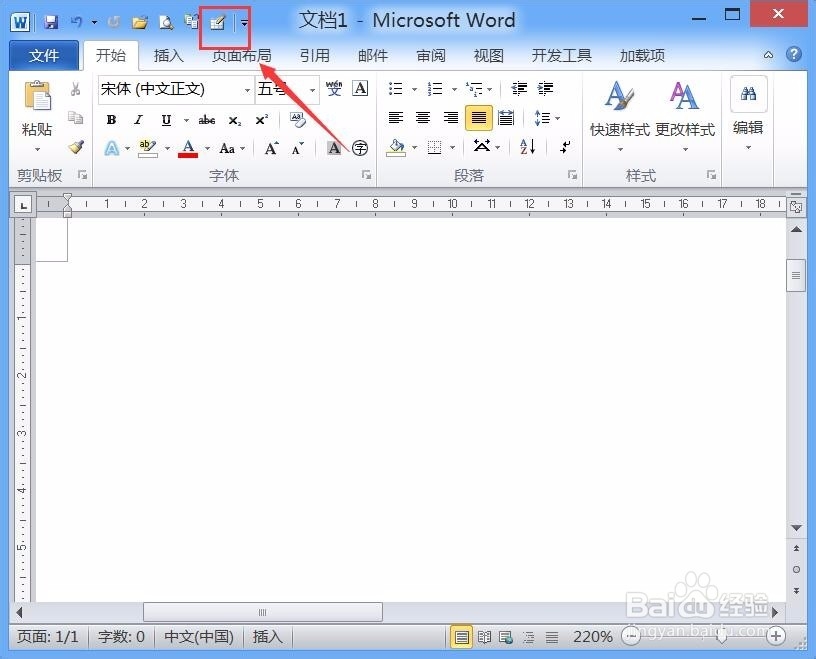816x659 pixels.
Task: Toggle justify alignment
Action: coord(478,118)
